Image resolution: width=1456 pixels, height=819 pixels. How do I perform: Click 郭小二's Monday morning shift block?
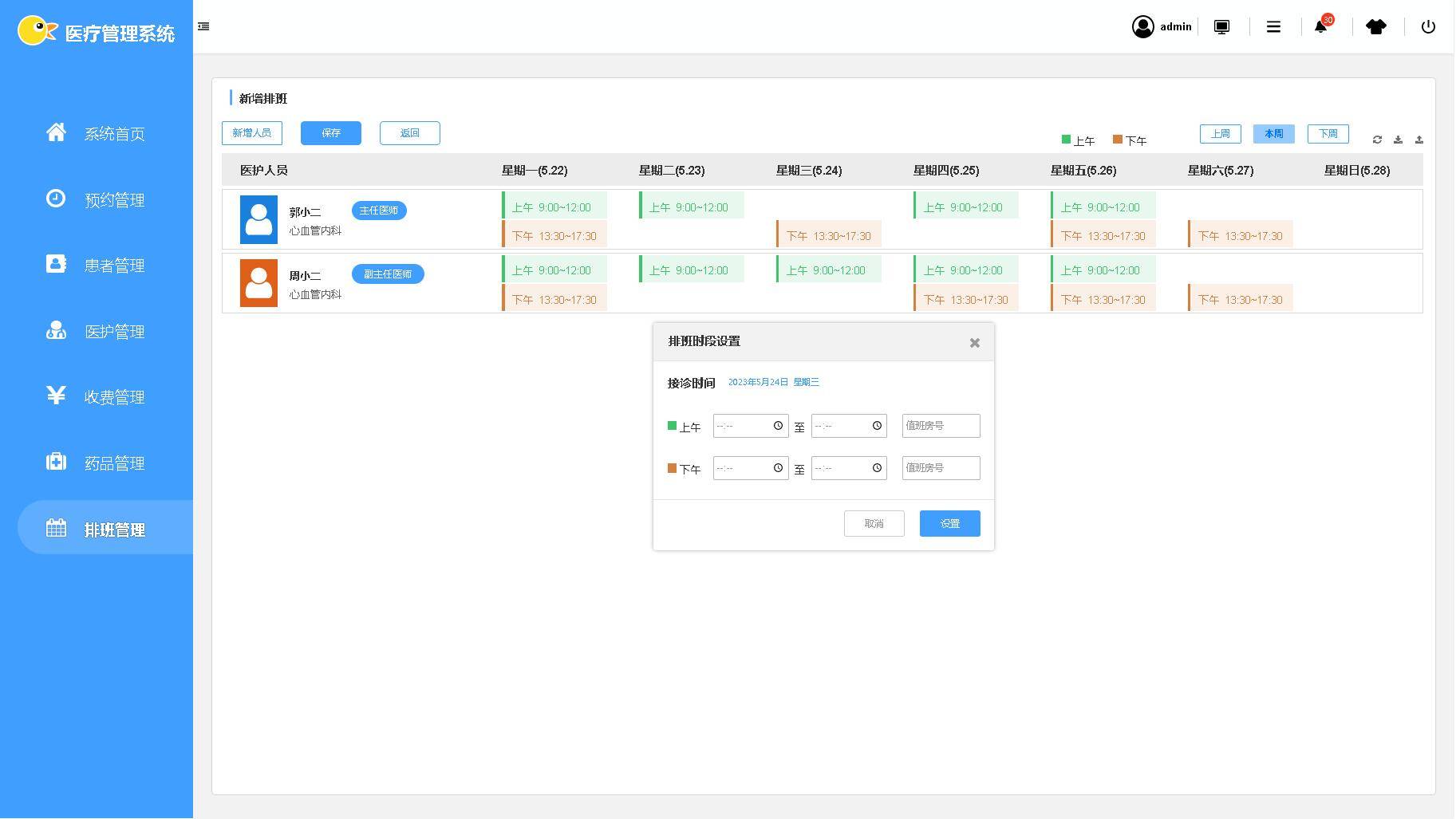[x=554, y=207]
